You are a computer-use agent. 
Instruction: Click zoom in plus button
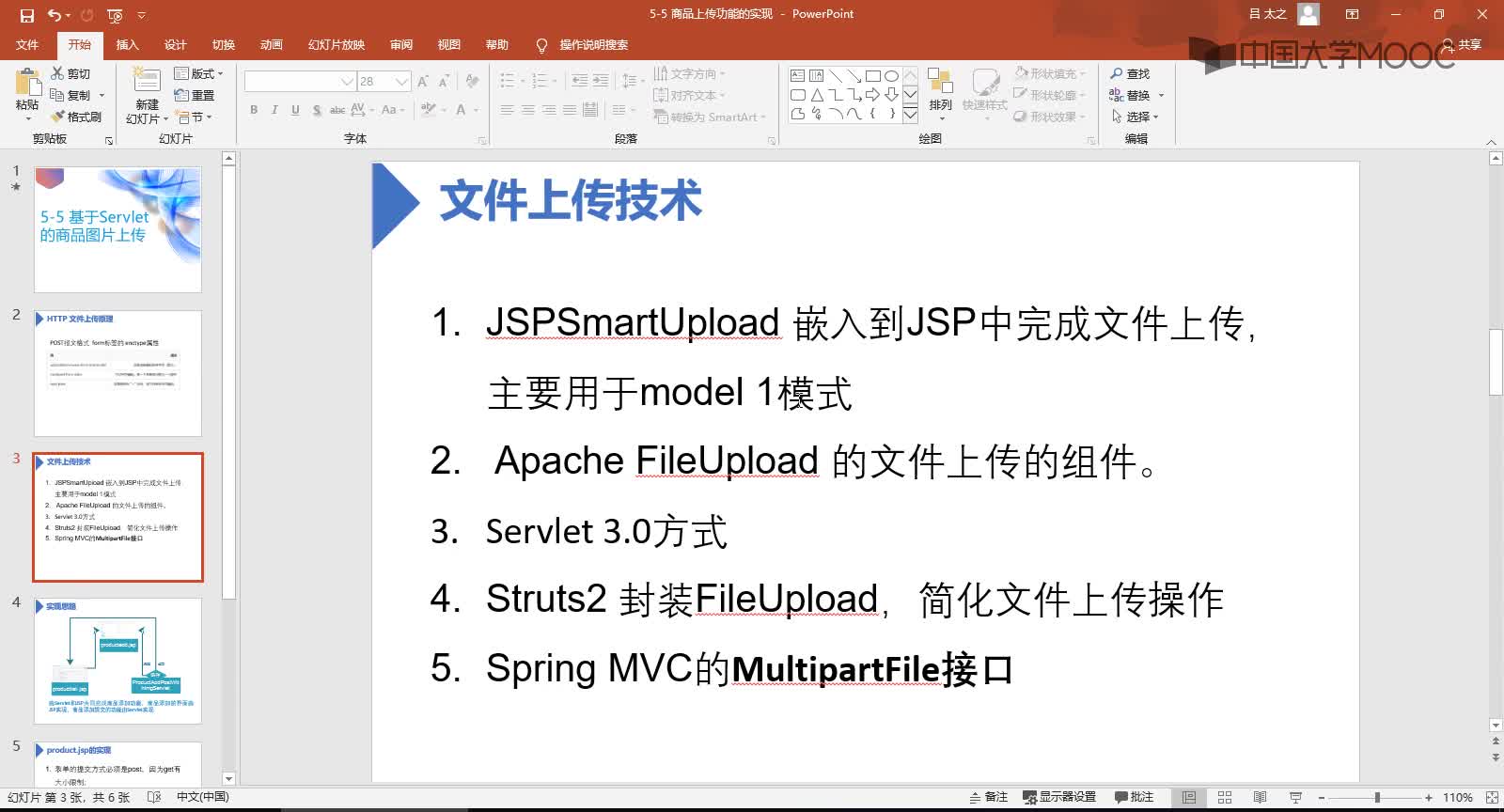[x=1429, y=797]
